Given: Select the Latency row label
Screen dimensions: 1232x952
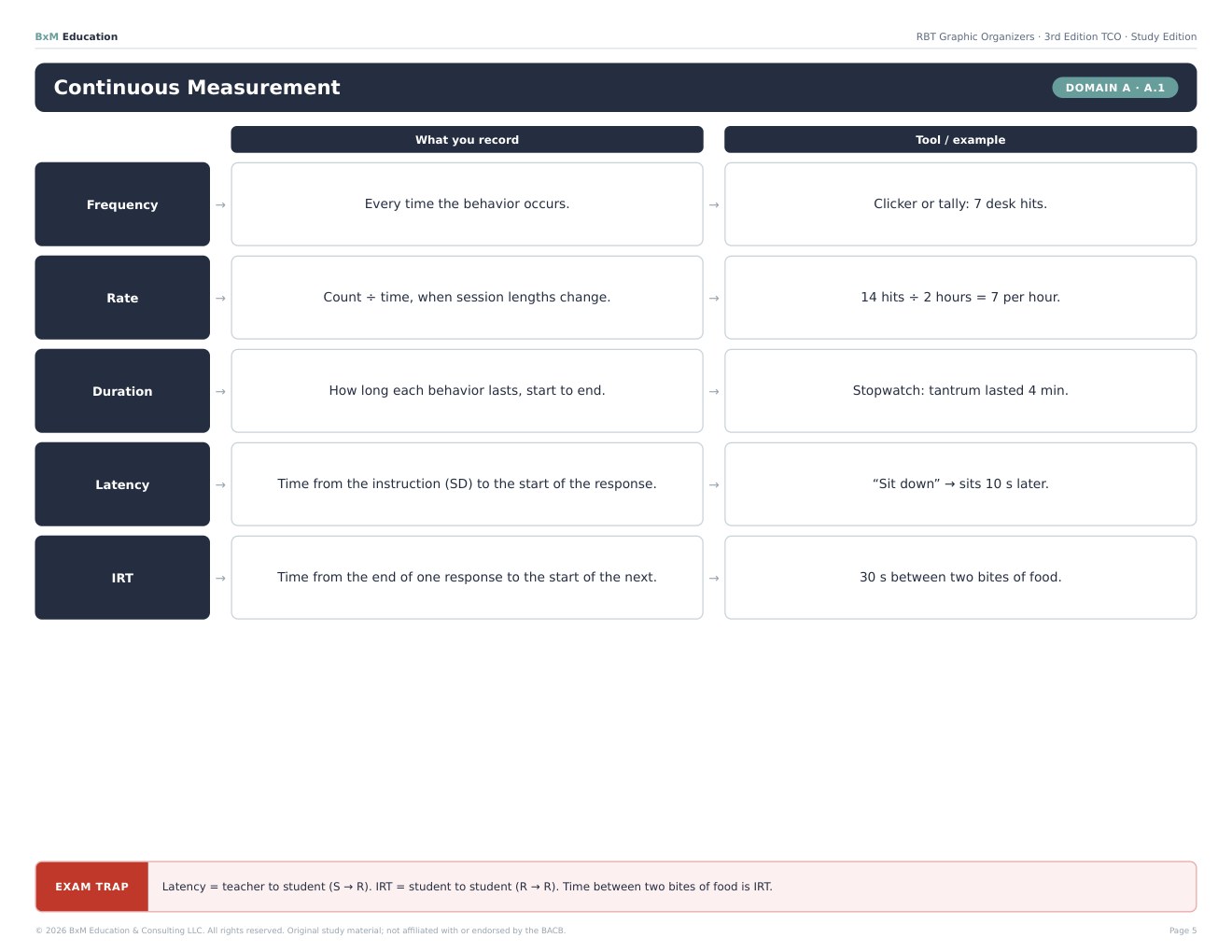Looking at the screenshot, I should tap(122, 484).
